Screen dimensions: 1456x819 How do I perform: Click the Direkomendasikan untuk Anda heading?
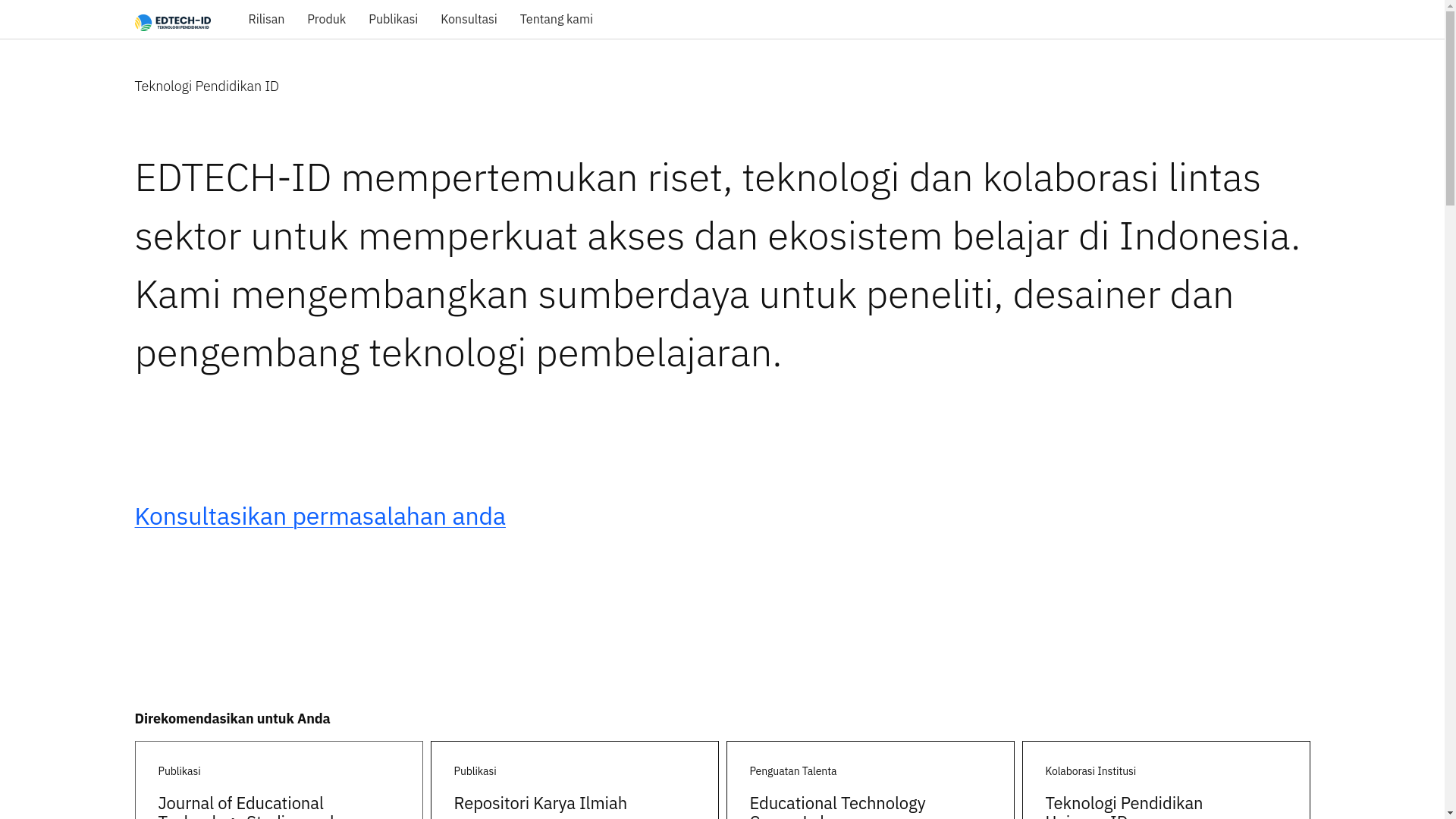pyautogui.click(x=233, y=719)
